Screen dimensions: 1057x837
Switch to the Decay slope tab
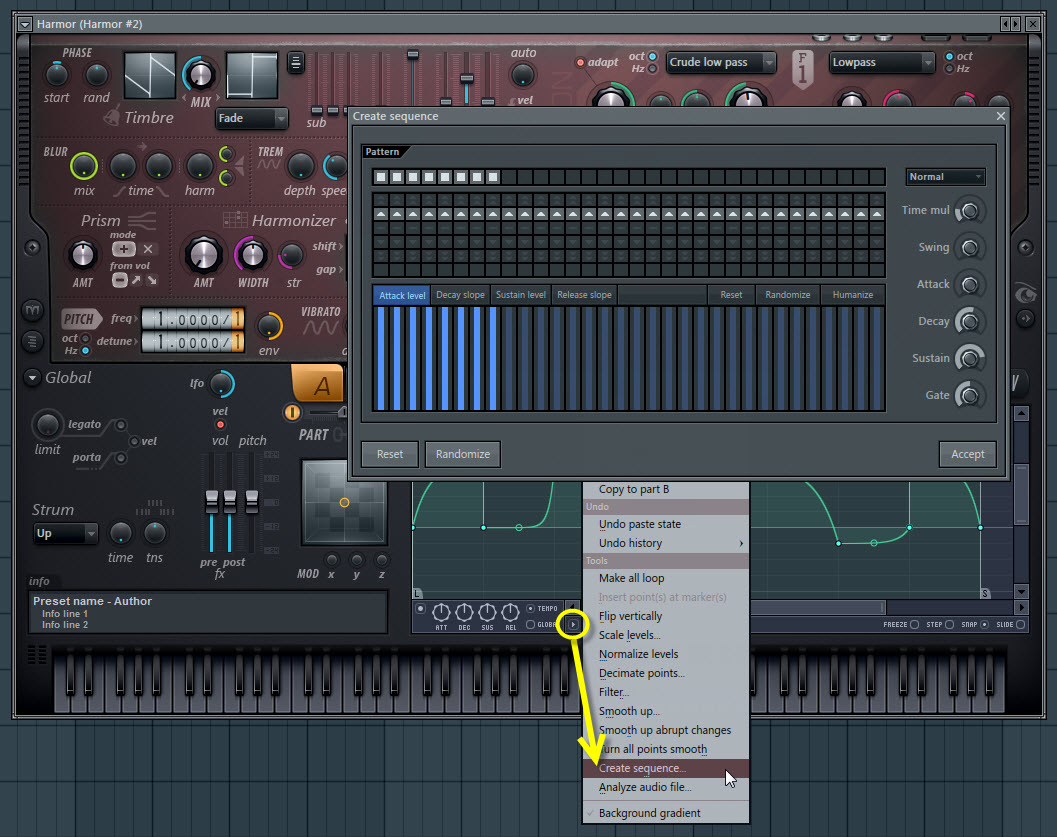tap(460, 295)
